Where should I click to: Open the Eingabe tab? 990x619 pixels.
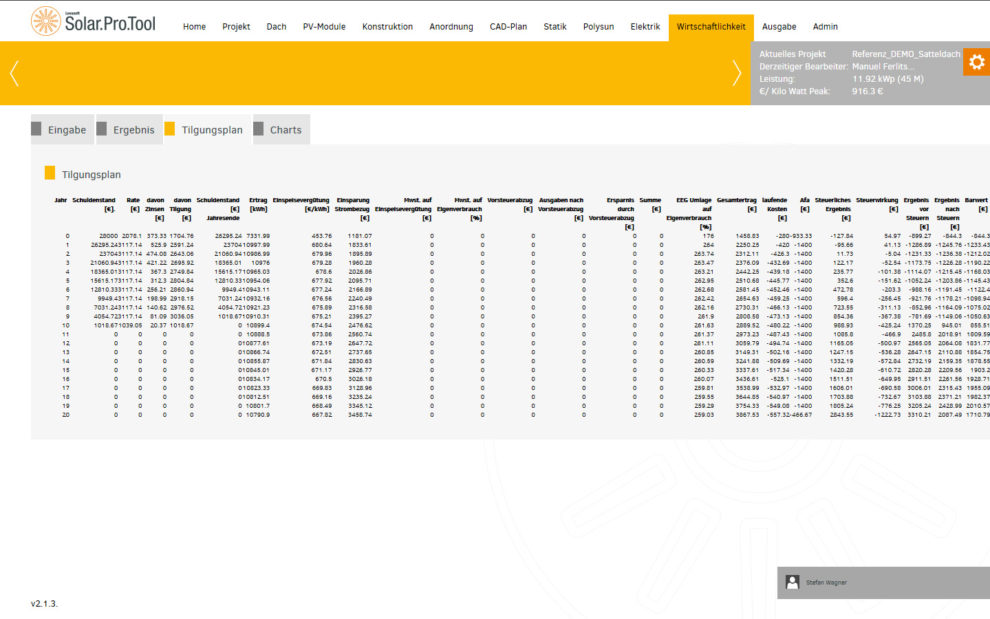(x=60, y=130)
